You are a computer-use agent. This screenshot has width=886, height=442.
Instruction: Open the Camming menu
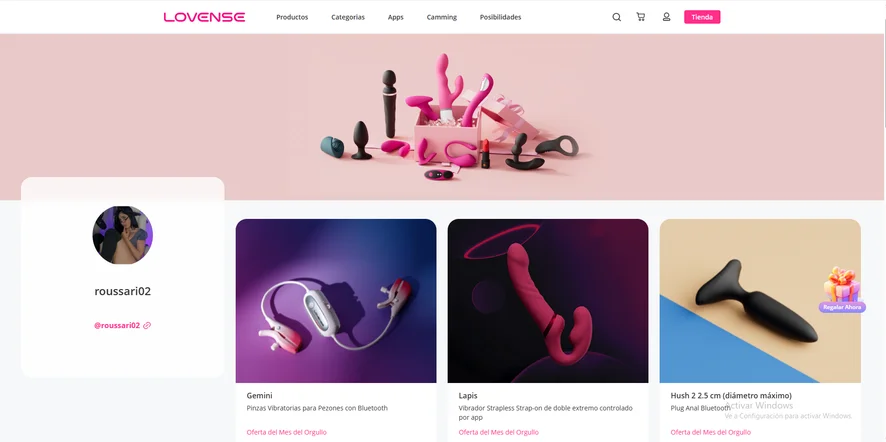coord(442,17)
